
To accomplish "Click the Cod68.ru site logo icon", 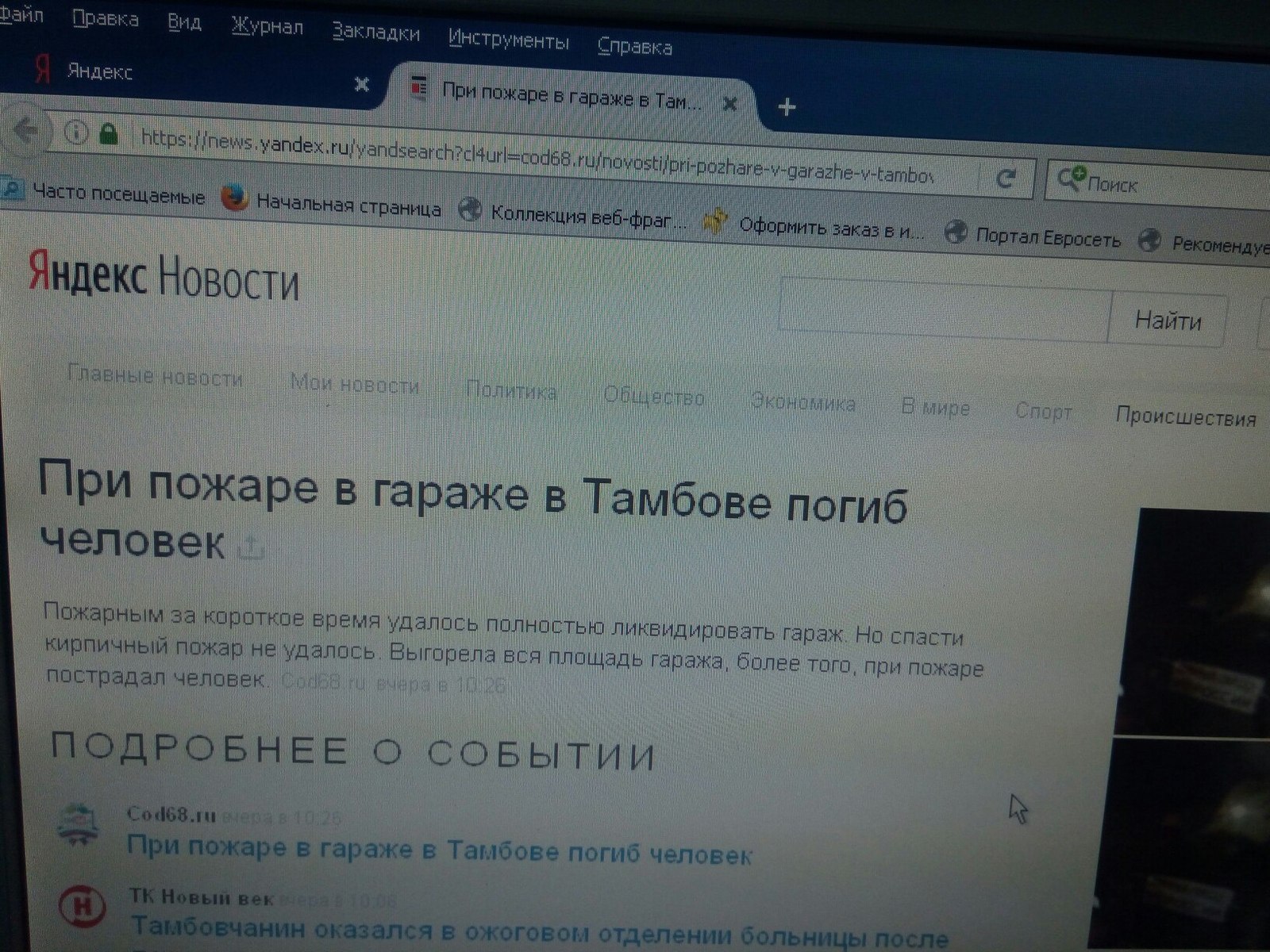I will (x=79, y=826).
